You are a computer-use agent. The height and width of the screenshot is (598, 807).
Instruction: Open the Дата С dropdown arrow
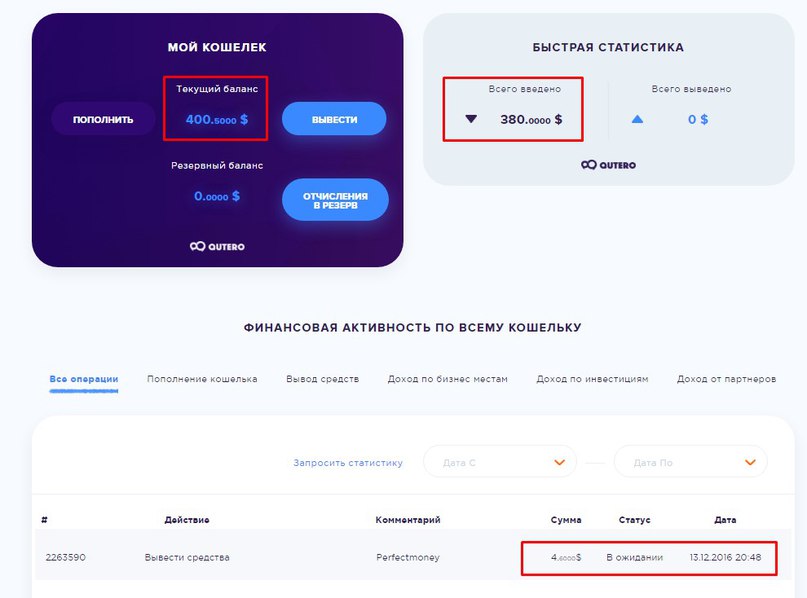(559, 462)
